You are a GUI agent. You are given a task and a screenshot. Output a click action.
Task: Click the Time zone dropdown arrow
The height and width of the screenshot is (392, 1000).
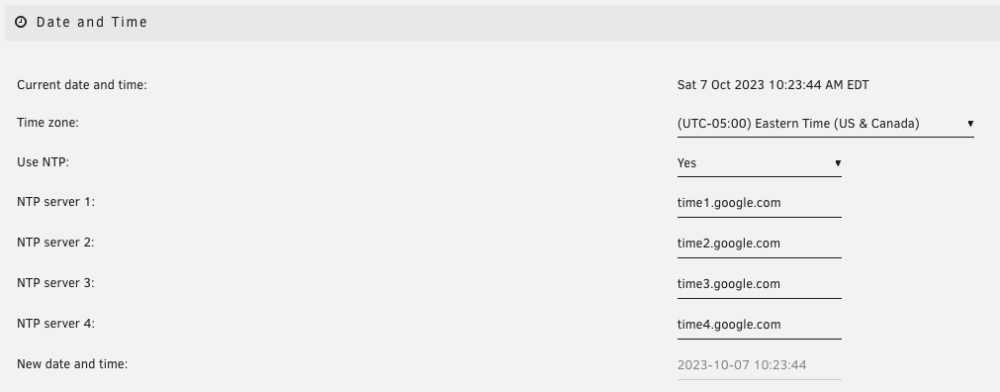point(970,124)
